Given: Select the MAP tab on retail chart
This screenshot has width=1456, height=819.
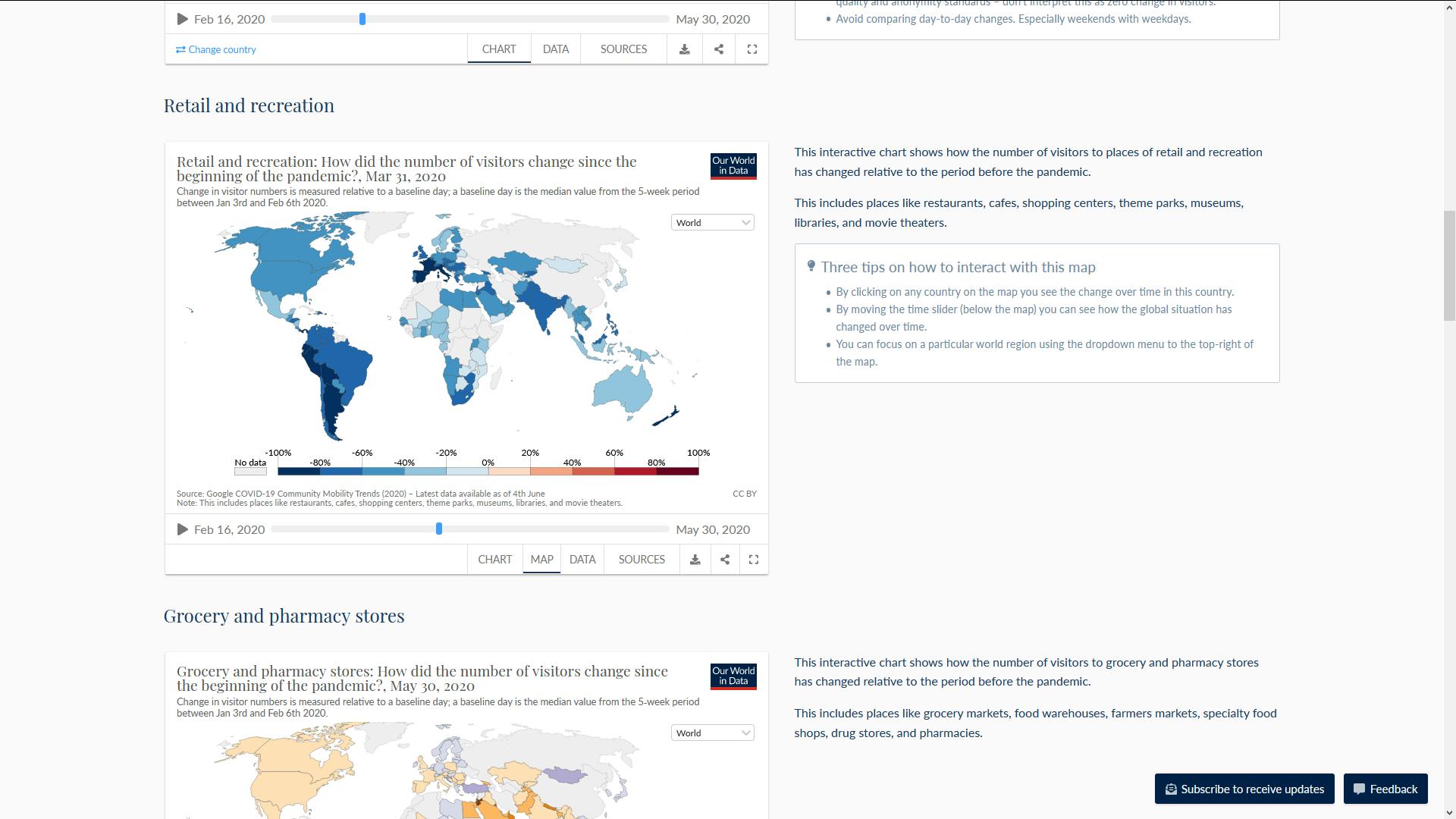Looking at the screenshot, I should click(x=541, y=560).
